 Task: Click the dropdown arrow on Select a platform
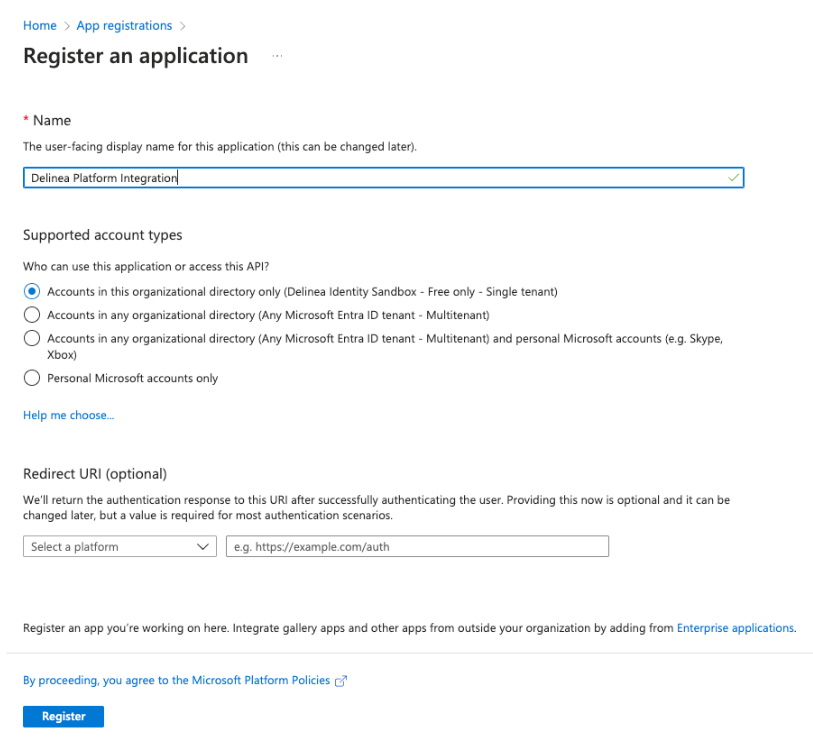pyautogui.click(x=204, y=546)
